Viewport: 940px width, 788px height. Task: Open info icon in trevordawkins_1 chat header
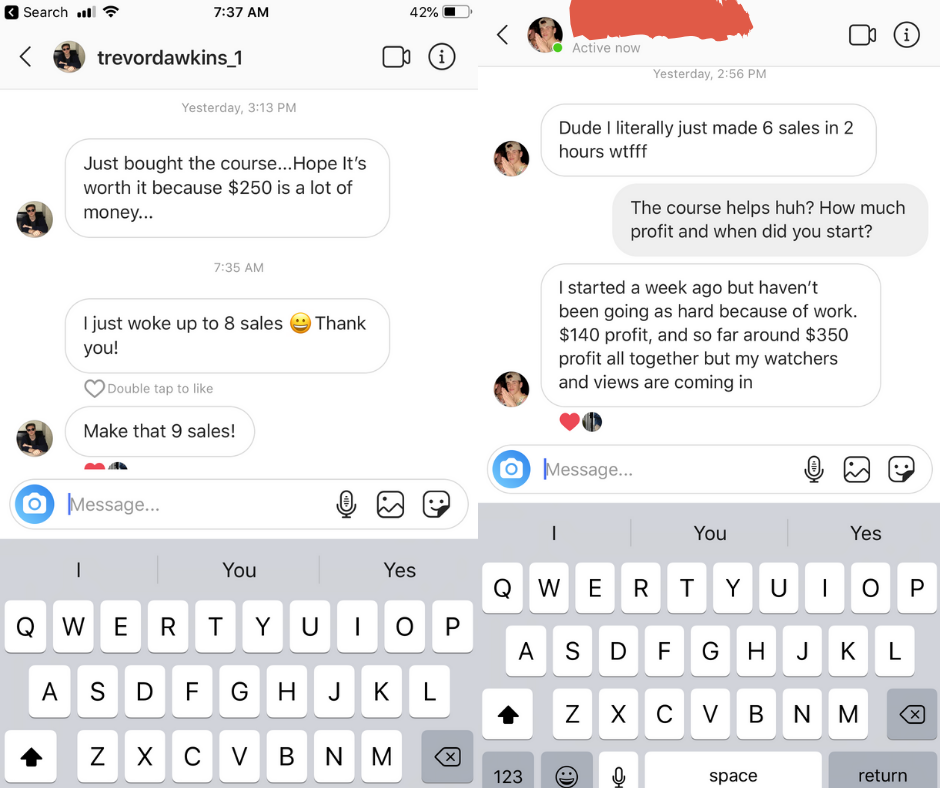point(442,57)
